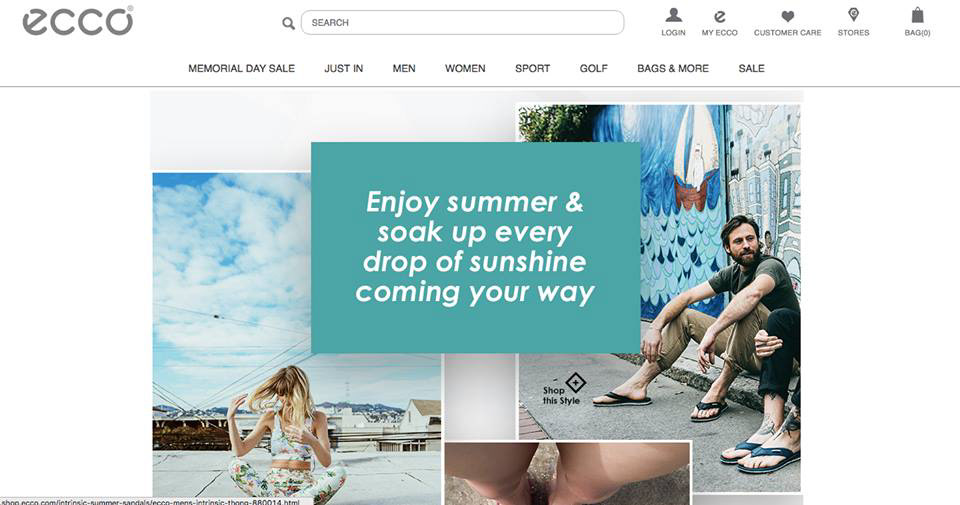Focus the Search input field
Screen dimensions: 960x505
tap(462, 23)
